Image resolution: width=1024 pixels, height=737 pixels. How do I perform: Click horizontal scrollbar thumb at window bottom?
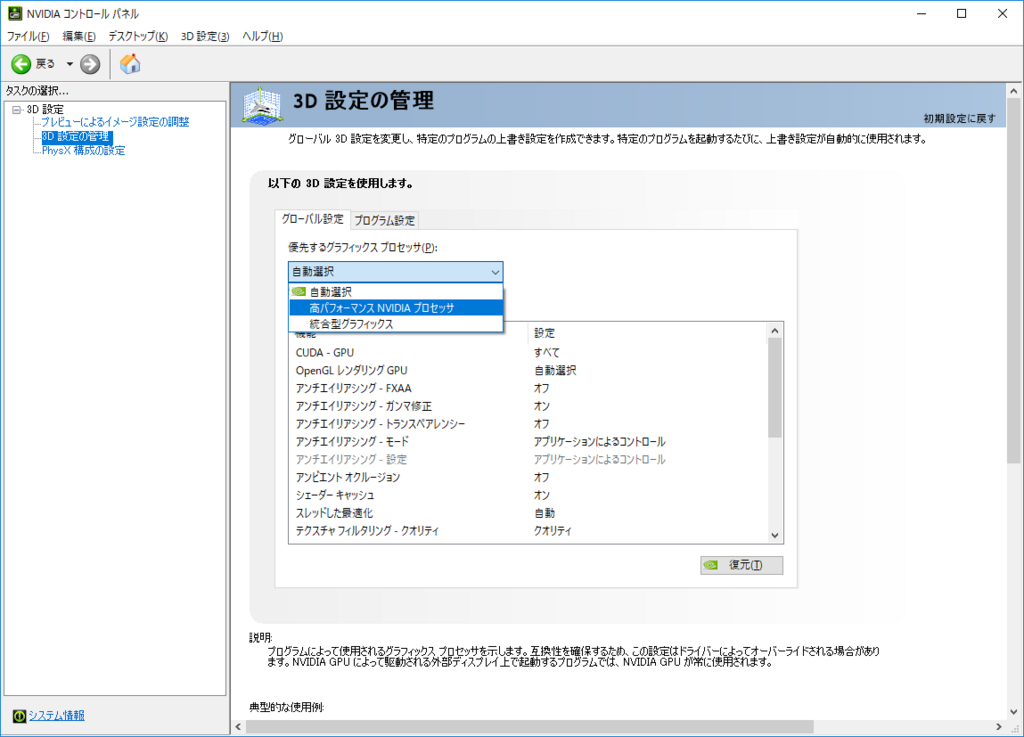tap(530, 727)
